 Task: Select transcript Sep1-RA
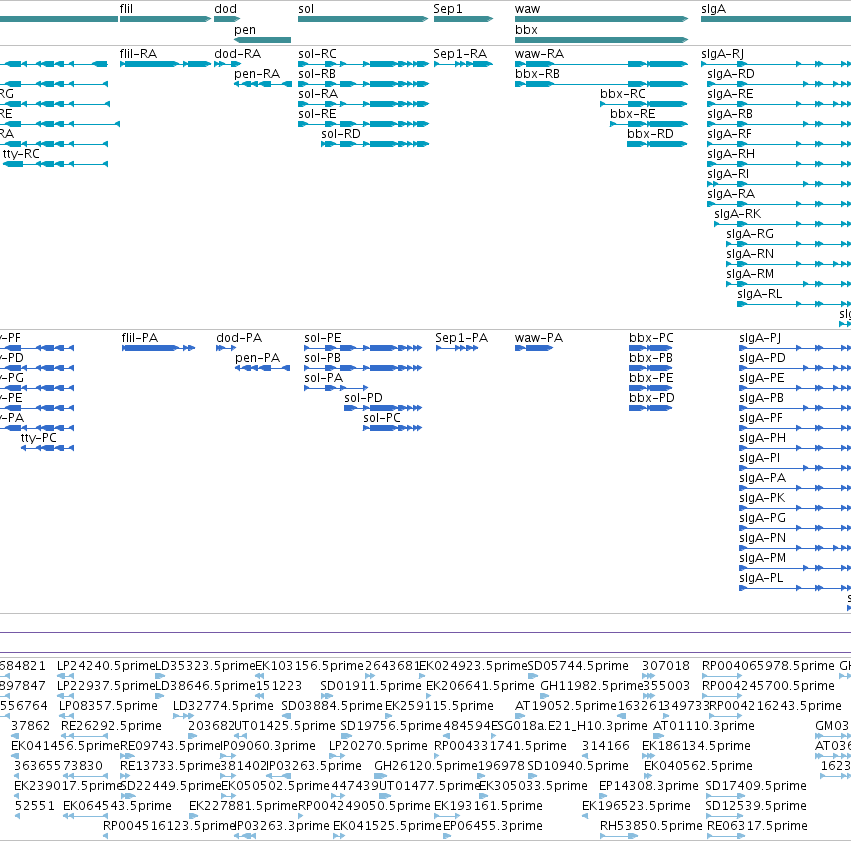(x=463, y=64)
